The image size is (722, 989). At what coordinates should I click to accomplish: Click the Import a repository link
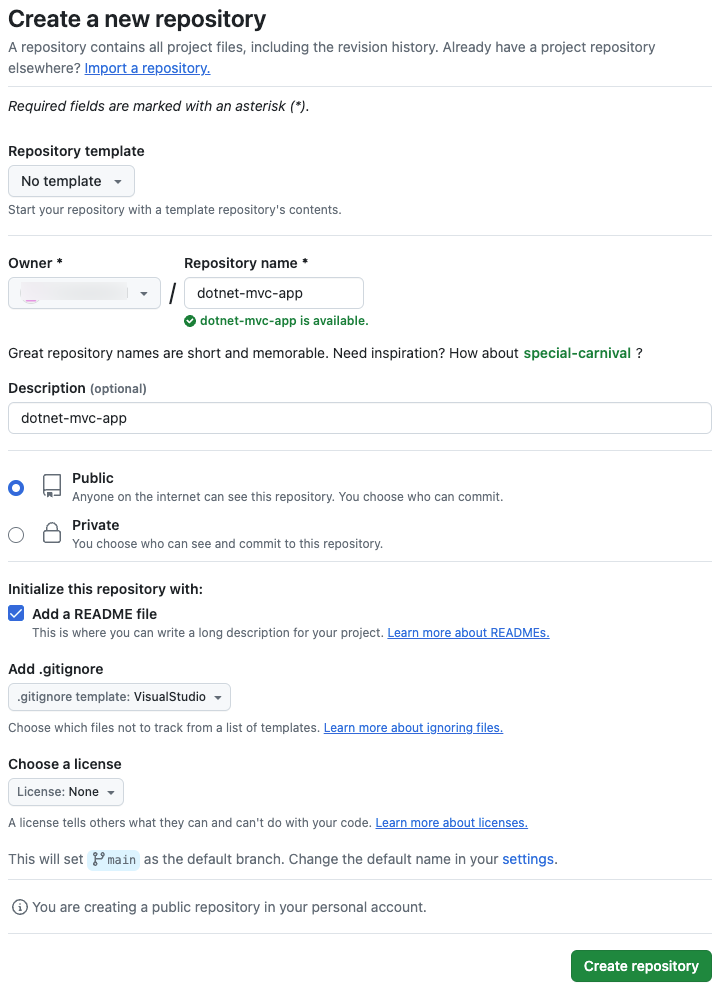[146, 68]
